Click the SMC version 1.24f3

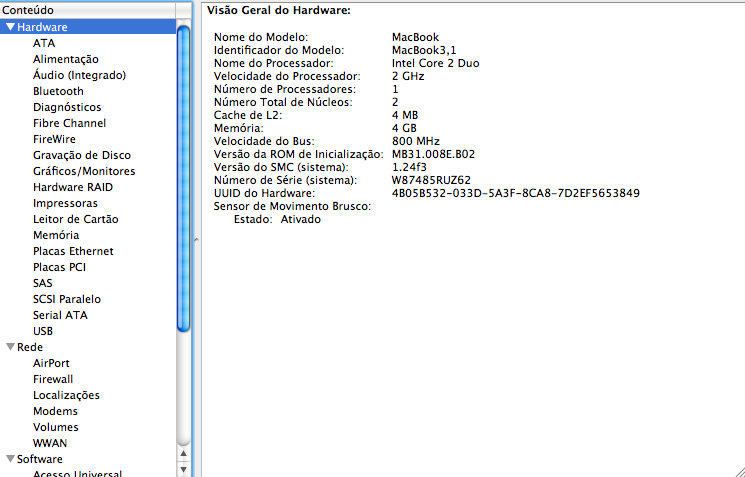[409, 167]
